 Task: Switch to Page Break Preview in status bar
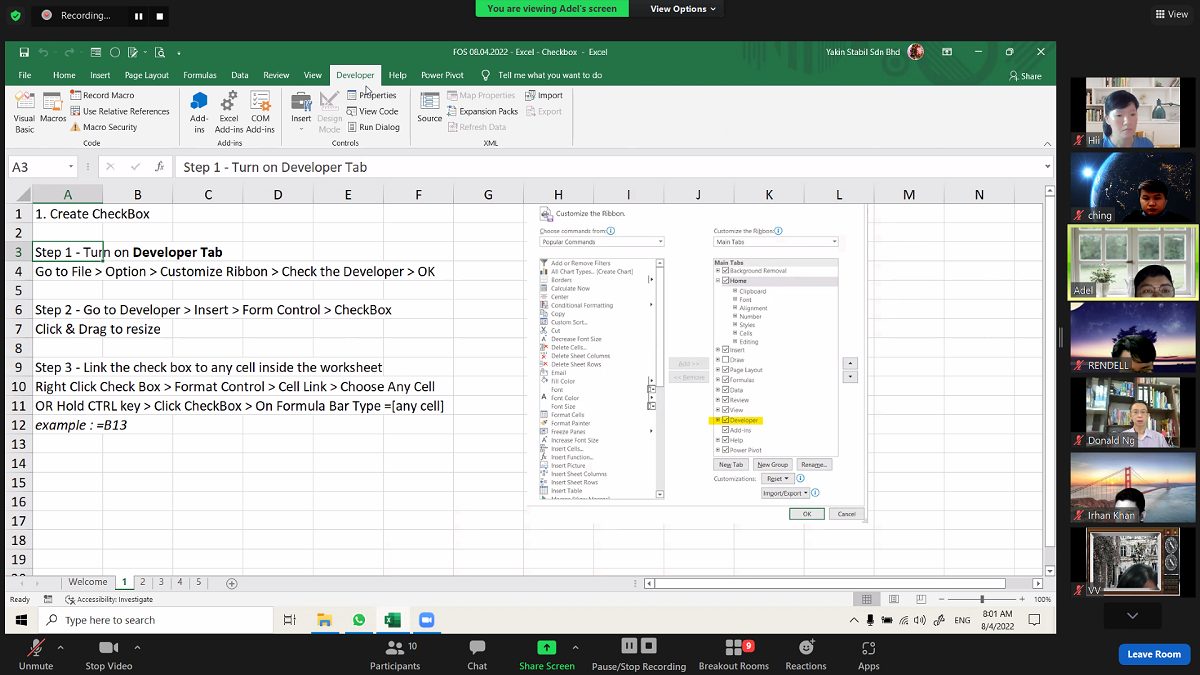[x=919, y=599]
